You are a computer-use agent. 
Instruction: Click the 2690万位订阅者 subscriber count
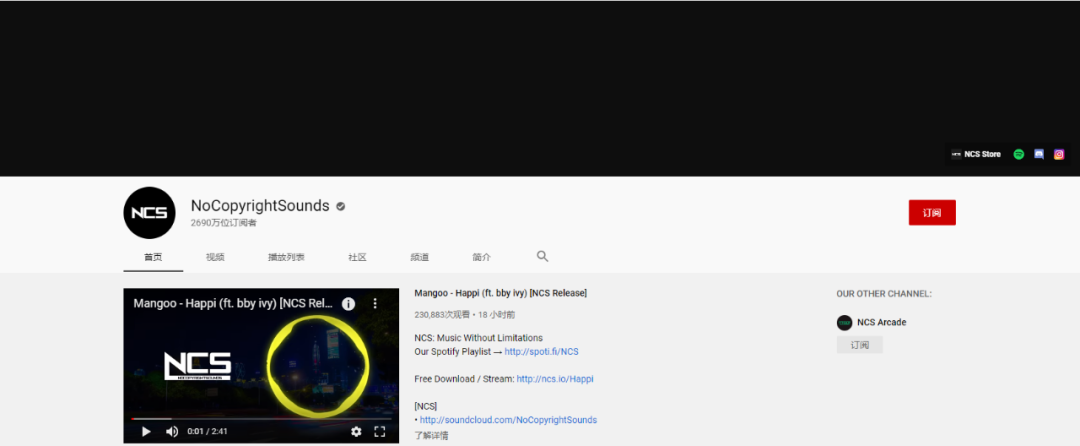tap(224, 223)
